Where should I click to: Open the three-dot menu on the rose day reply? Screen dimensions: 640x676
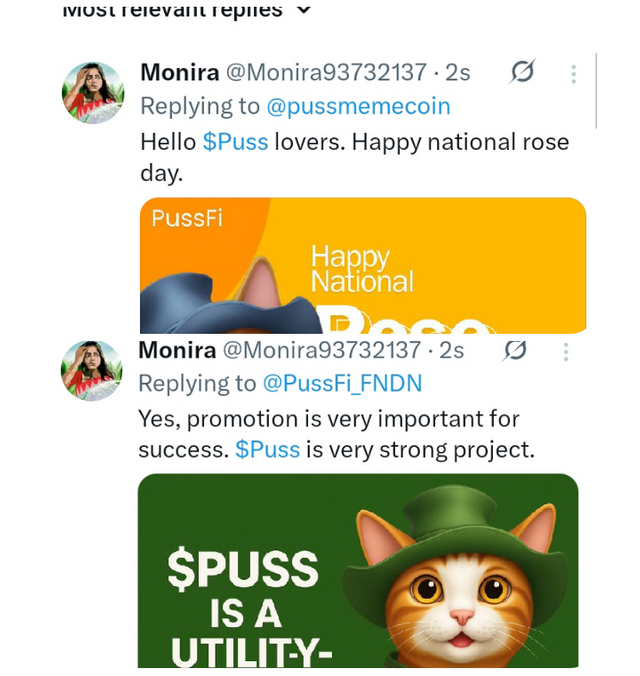573,73
